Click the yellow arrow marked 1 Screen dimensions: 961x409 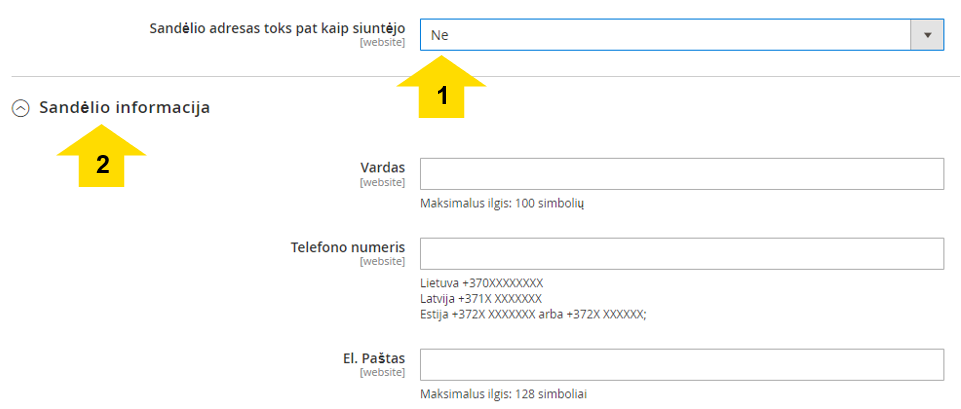[x=441, y=86]
